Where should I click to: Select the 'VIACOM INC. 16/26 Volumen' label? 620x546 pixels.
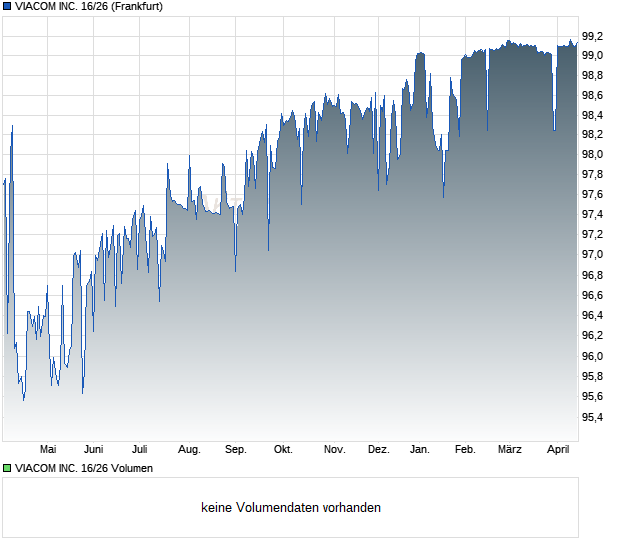[83, 469]
